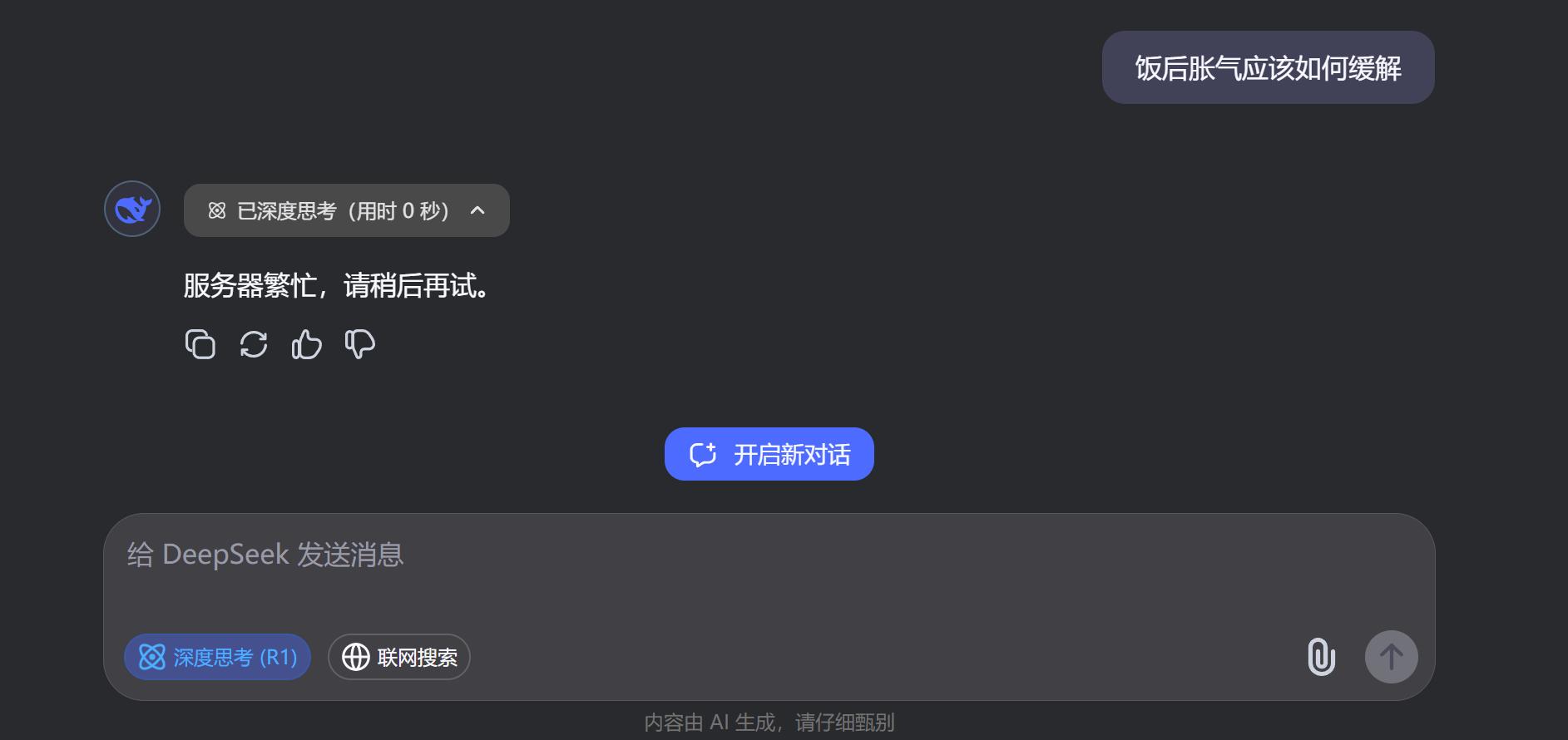The height and width of the screenshot is (740, 1568).
Task: Click the 已深度思考（用时 0 秒）label
Action: (x=343, y=211)
